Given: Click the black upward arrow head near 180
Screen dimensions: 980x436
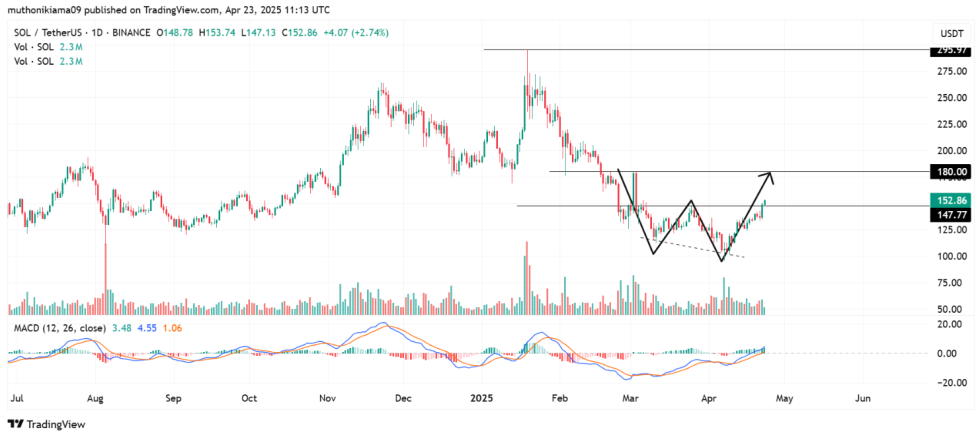Looking at the screenshot, I should pos(768,176).
